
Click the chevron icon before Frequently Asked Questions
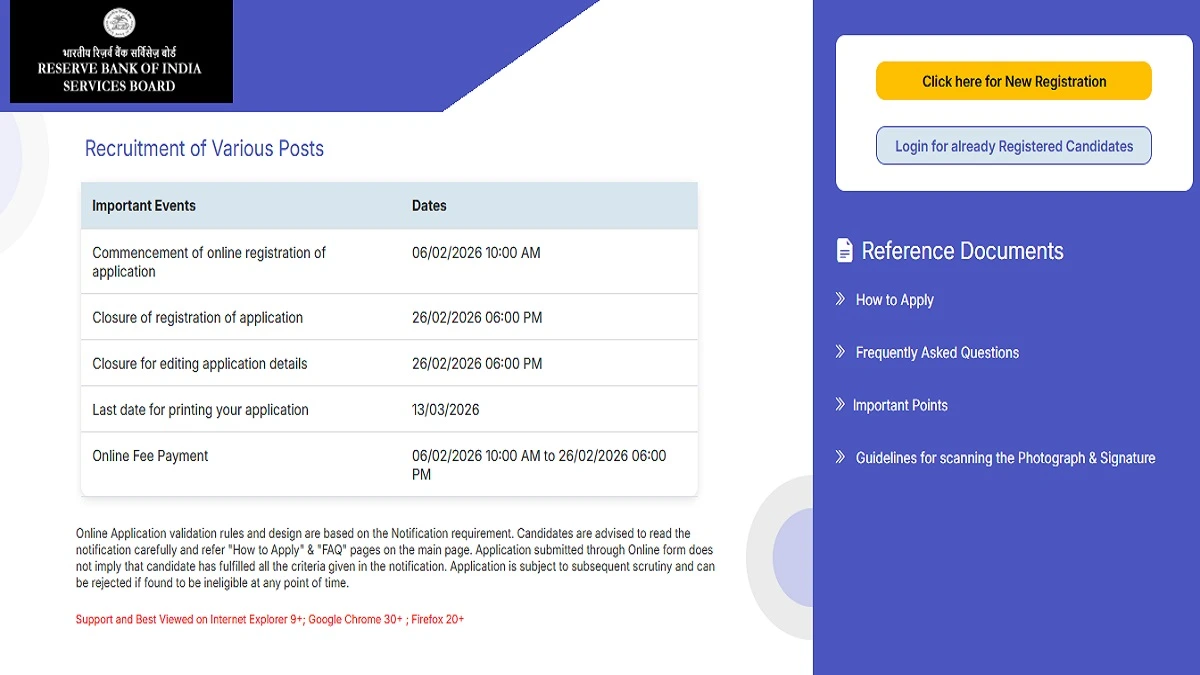(x=840, y=352)
